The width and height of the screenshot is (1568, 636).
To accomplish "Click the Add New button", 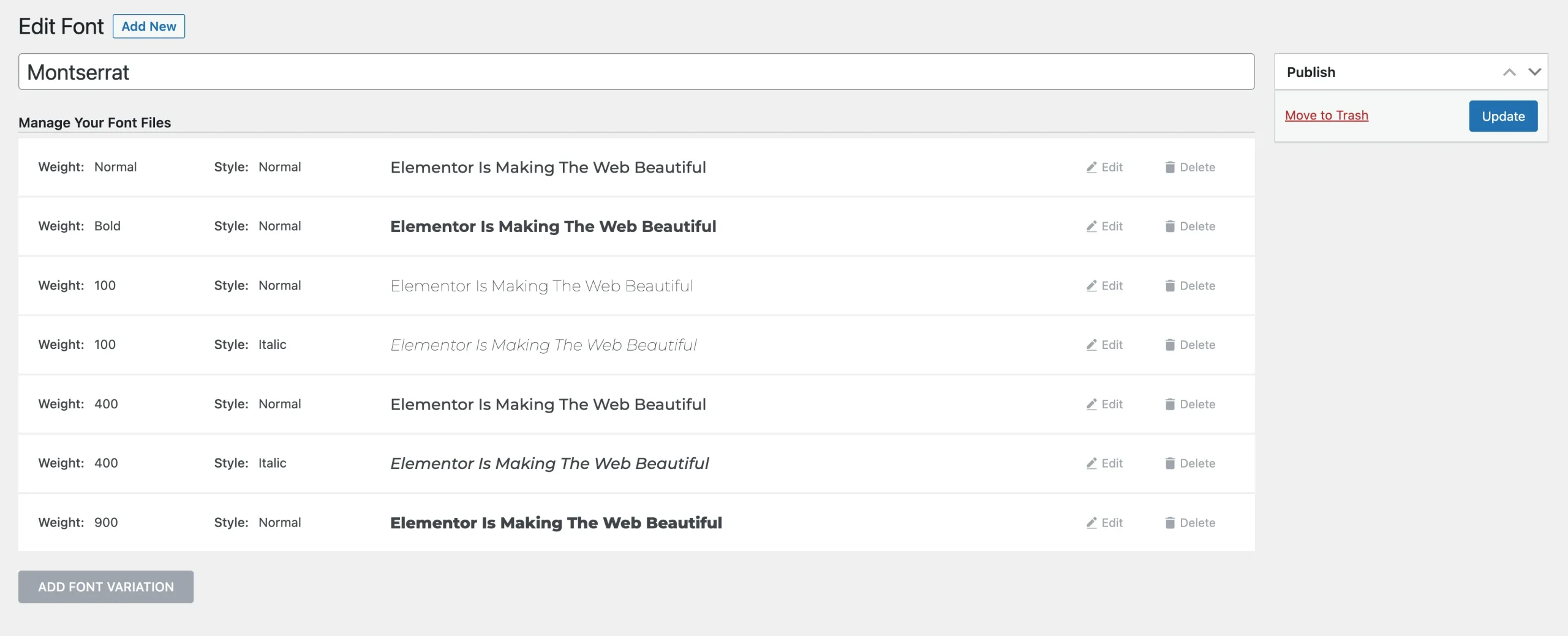I will pos(148,26).
